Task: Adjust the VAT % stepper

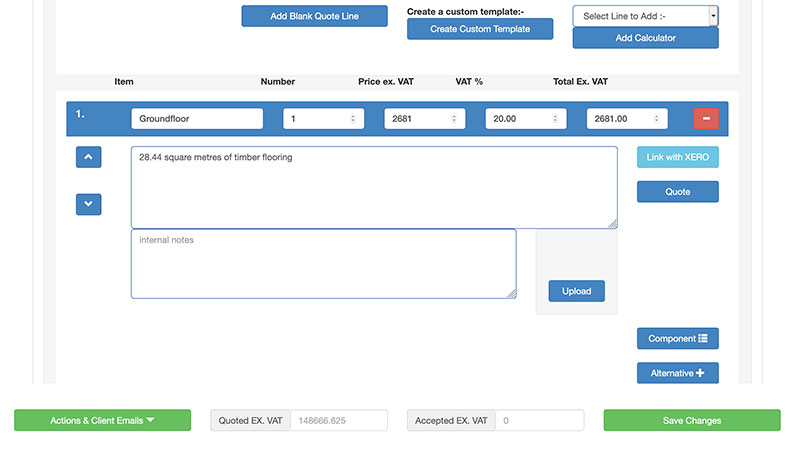Action: tap(555, 119)
